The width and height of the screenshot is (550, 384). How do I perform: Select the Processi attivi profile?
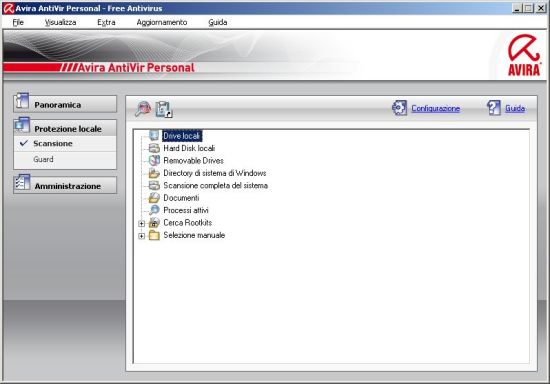[x=186, y=210]
